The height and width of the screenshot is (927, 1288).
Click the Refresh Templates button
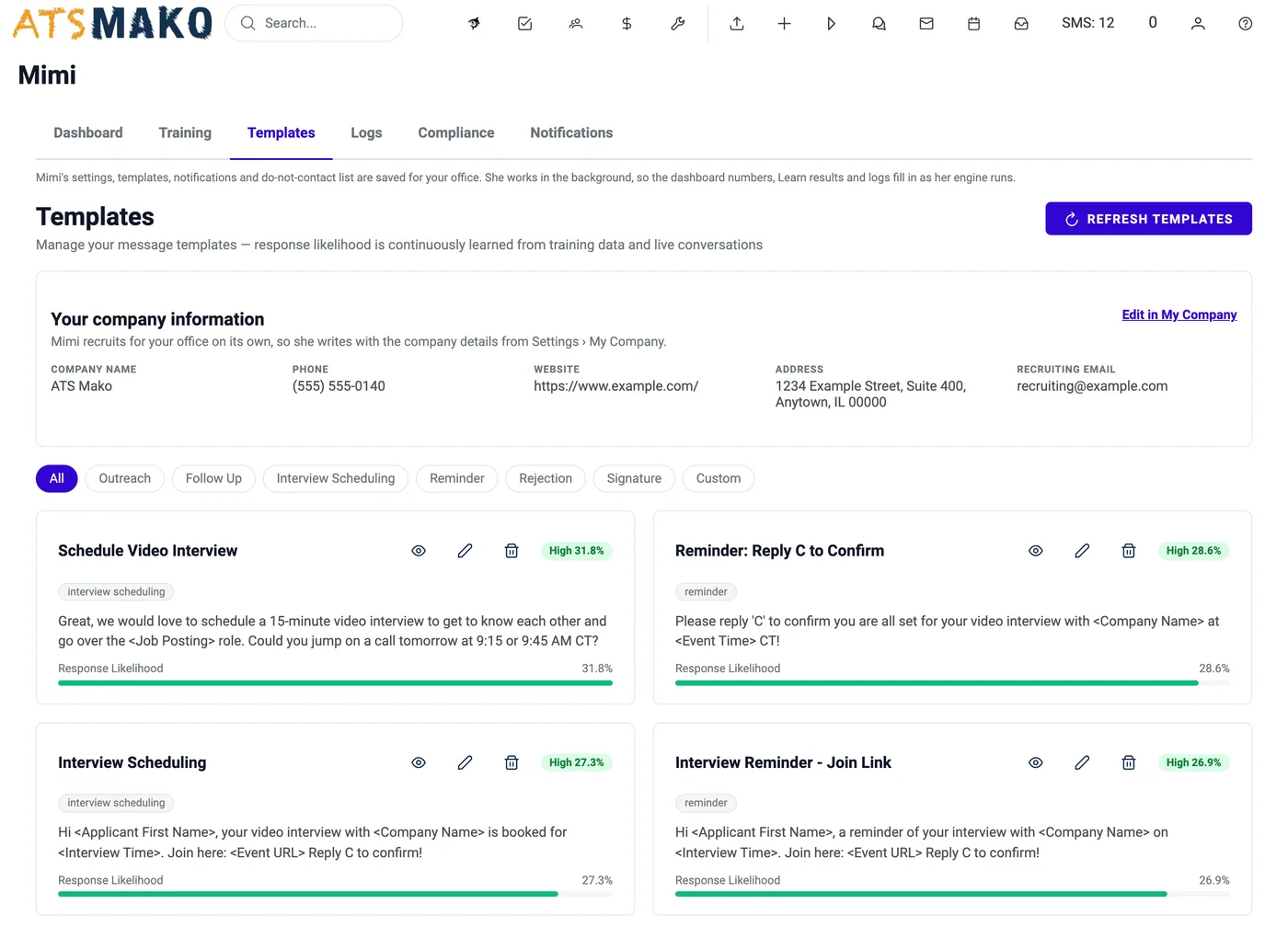pyautogui.click(x=1148, y=219)
